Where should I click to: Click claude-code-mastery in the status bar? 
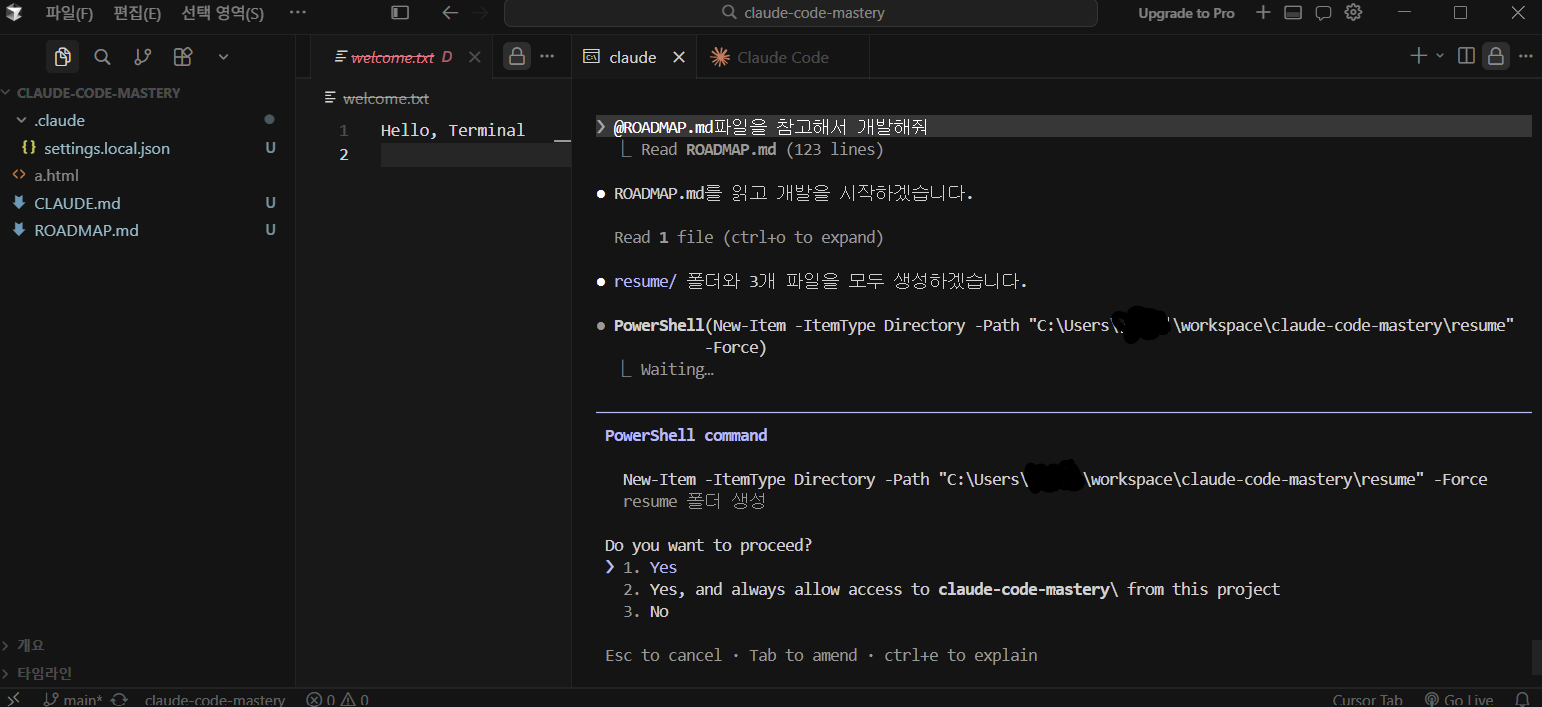215,699
